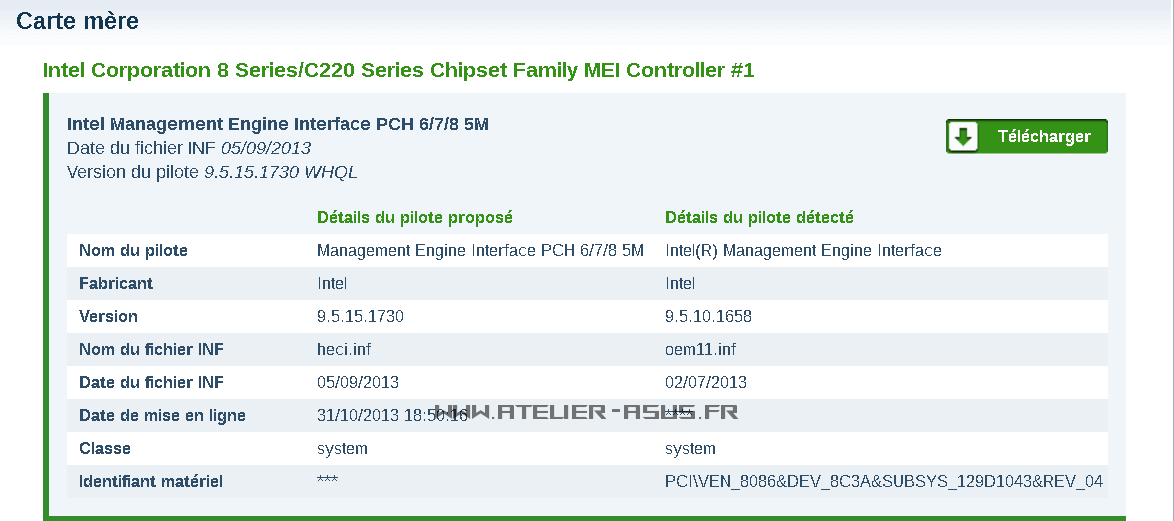This screenshot has width=1174, height=521.
Task: Click the Classe row label
Action: 105,448
